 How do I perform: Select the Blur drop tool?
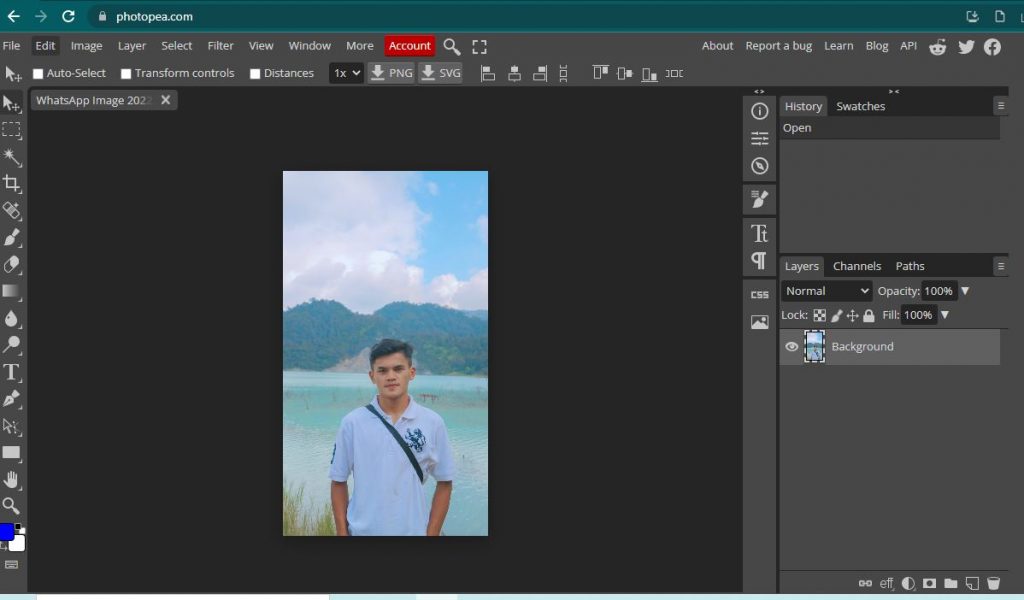[x=11, y=318]
